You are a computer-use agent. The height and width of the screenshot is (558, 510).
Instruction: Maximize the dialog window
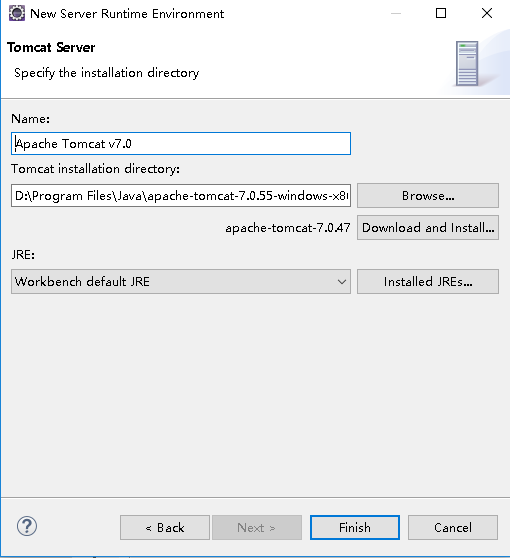pos(441,14)
